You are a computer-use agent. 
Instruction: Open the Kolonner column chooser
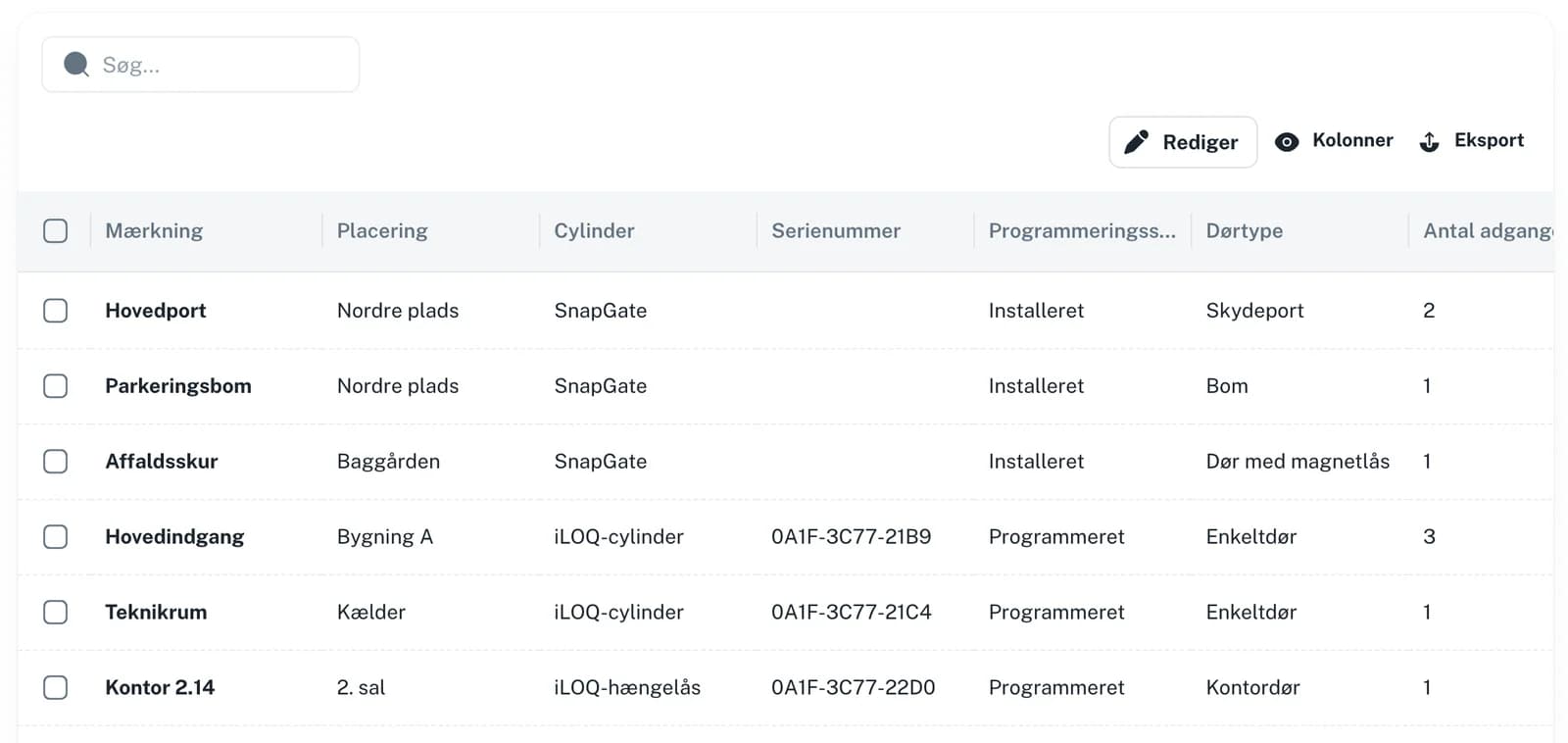(x=1334, y=141)
